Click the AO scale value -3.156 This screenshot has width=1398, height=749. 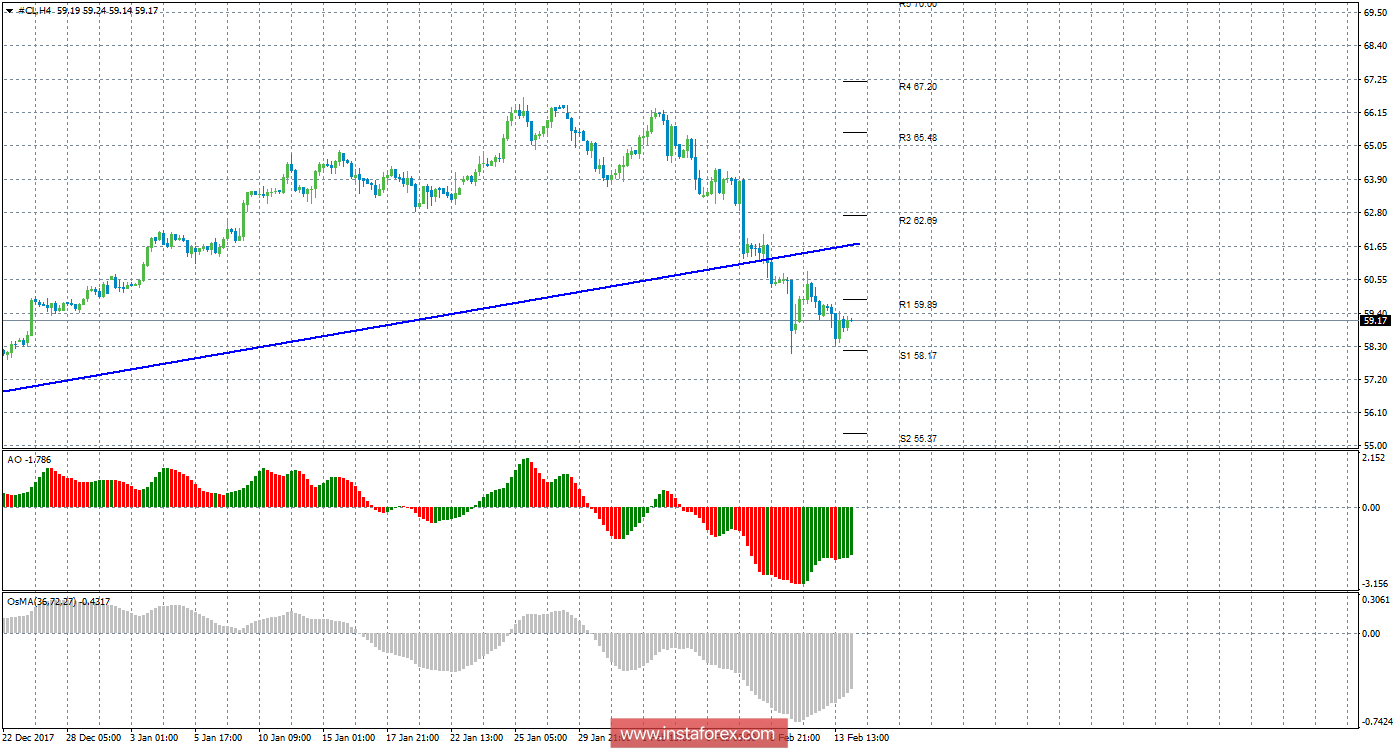click(1376, 583)
